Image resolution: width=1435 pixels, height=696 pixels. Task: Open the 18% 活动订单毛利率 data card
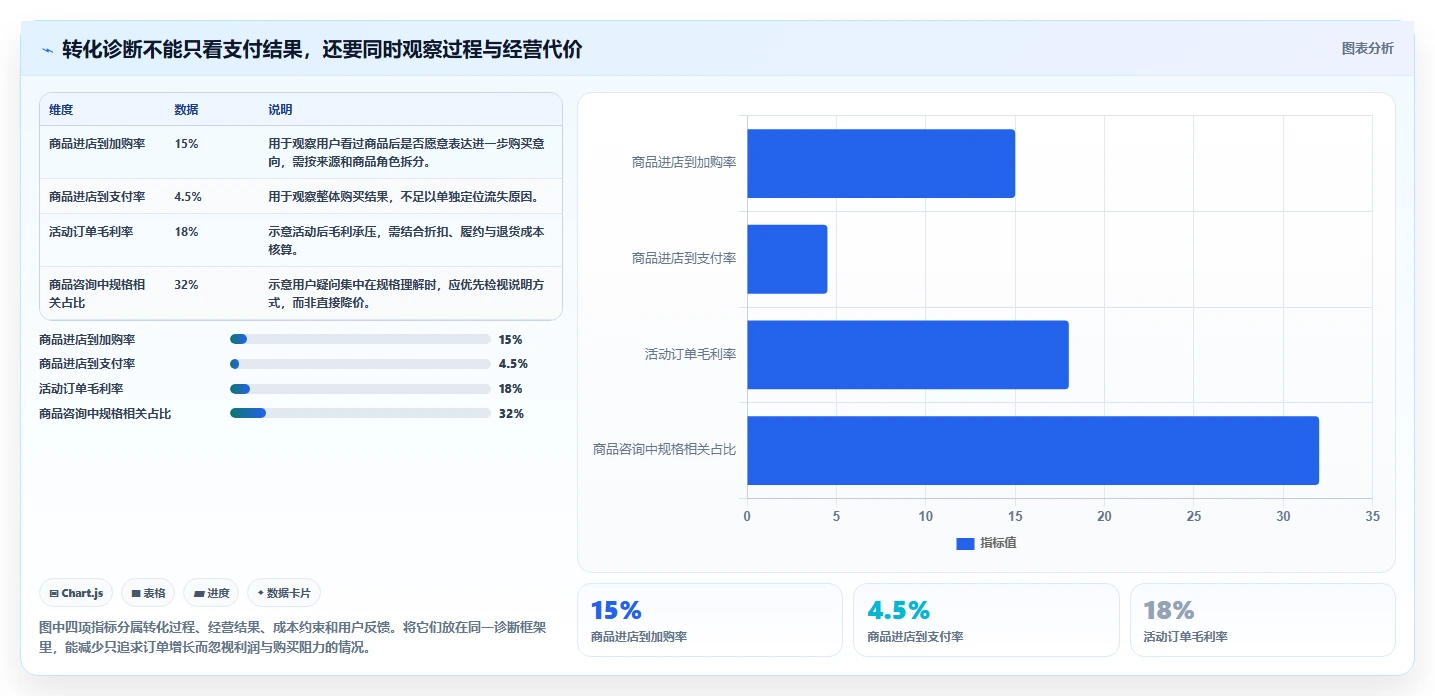point(1262,620)
